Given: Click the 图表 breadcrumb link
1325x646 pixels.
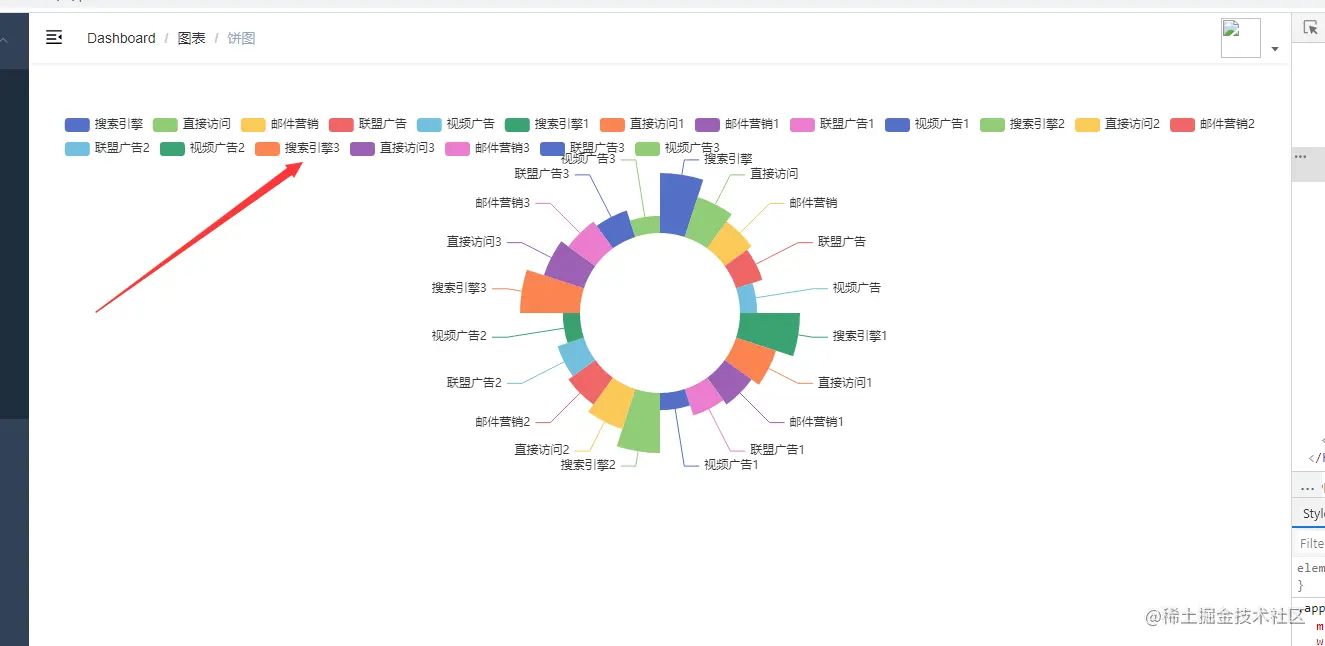Looking at the screenshot, I should pyautogui.click(x=191, y=38).
